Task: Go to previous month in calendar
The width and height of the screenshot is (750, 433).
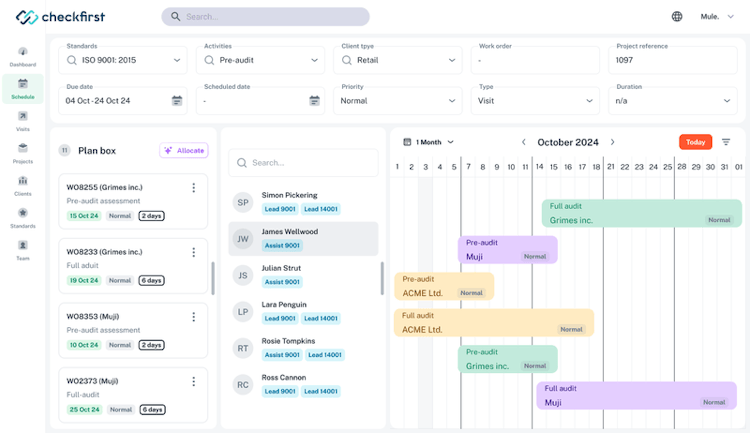Action: (523, 142)
